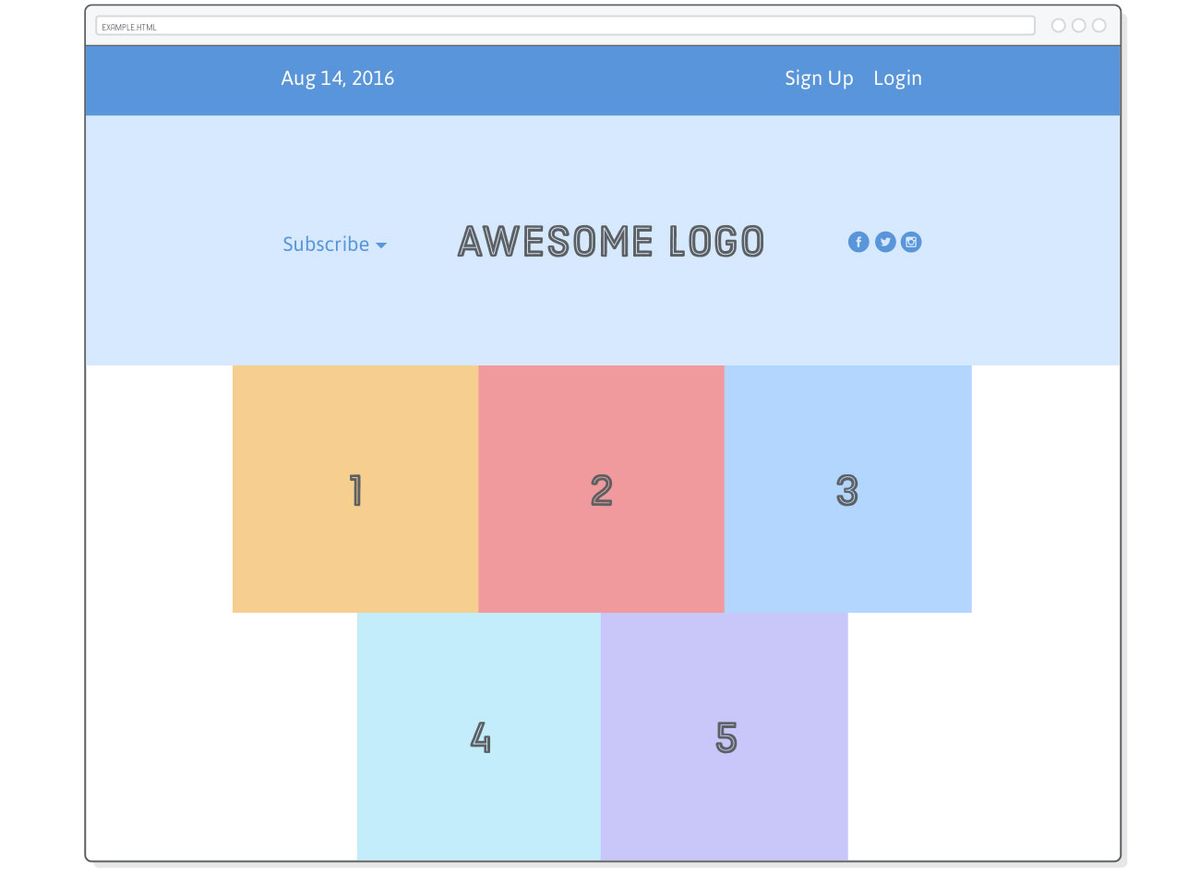Select the cyan tile numbered 4
The image size is (1200, 873).
point(479,738)
